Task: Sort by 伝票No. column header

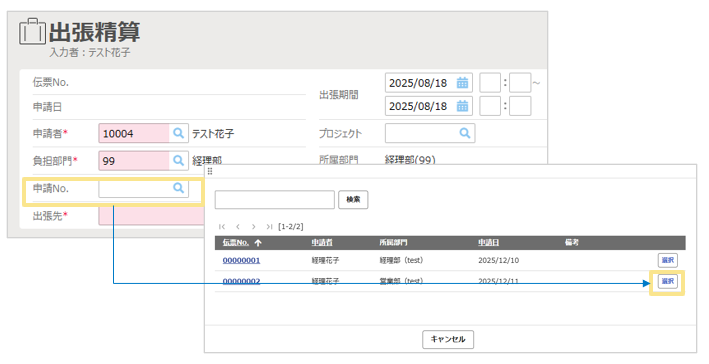Action: [x=236, y=243]
